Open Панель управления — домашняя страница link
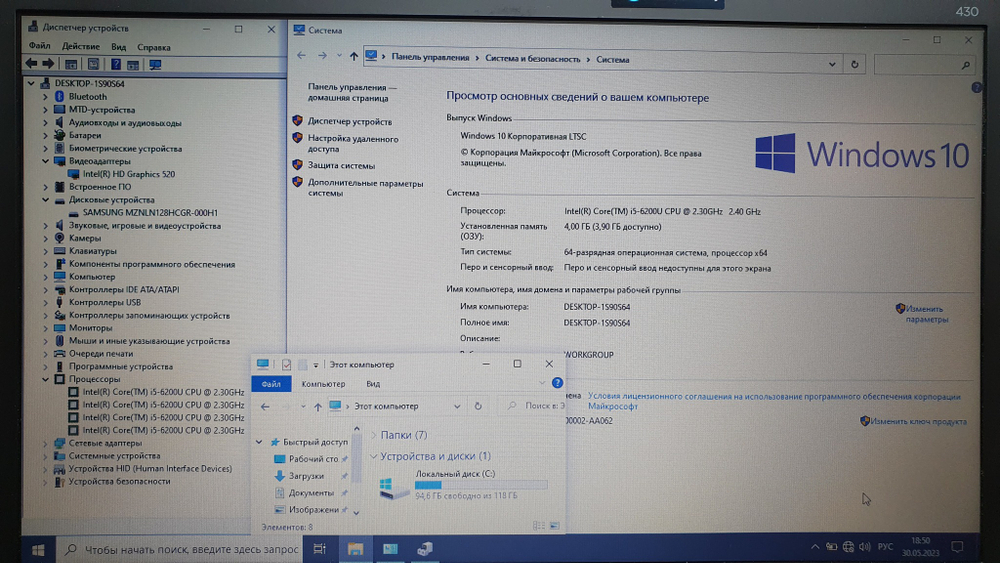Image resolution: width=1000 pixels, height=563 pixels. pos(352,92)
